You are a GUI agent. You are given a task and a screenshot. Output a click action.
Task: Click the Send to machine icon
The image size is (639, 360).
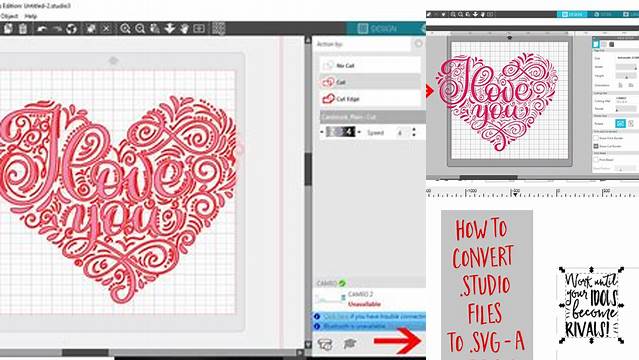click(325, 344)
